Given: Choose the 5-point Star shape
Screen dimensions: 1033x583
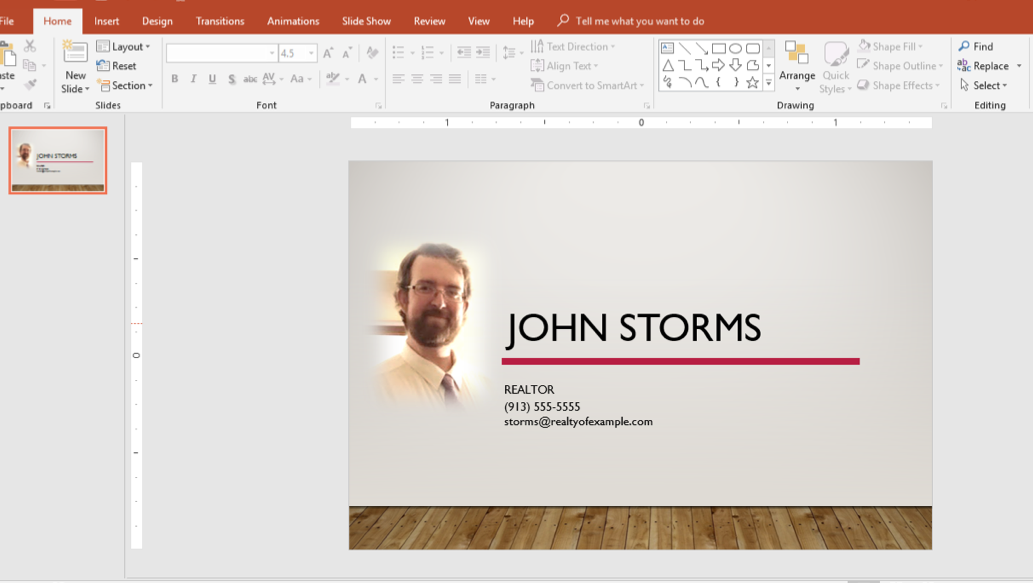Looking at the screenshot, I should 752,83.
